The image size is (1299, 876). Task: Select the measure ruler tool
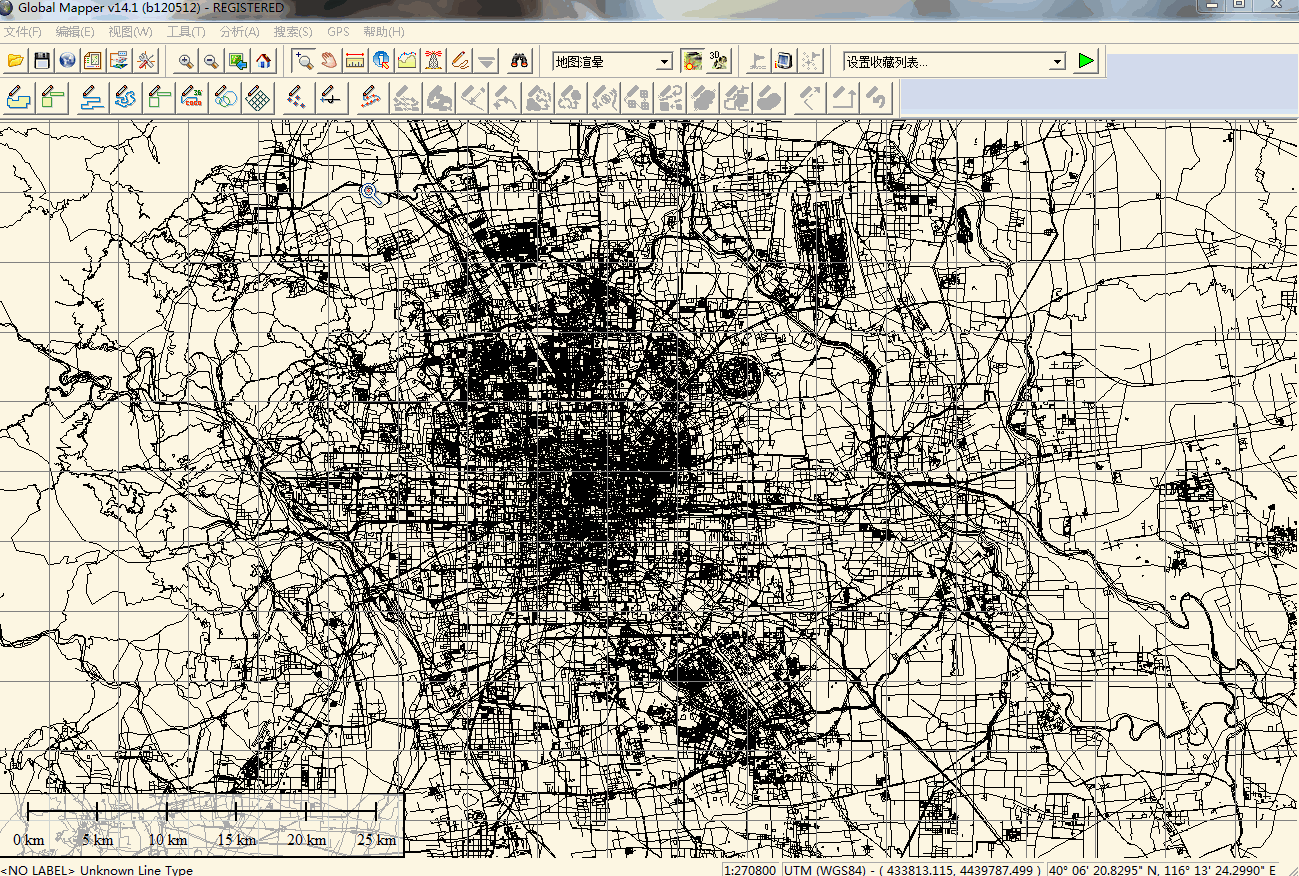click(x=355, y=61)
